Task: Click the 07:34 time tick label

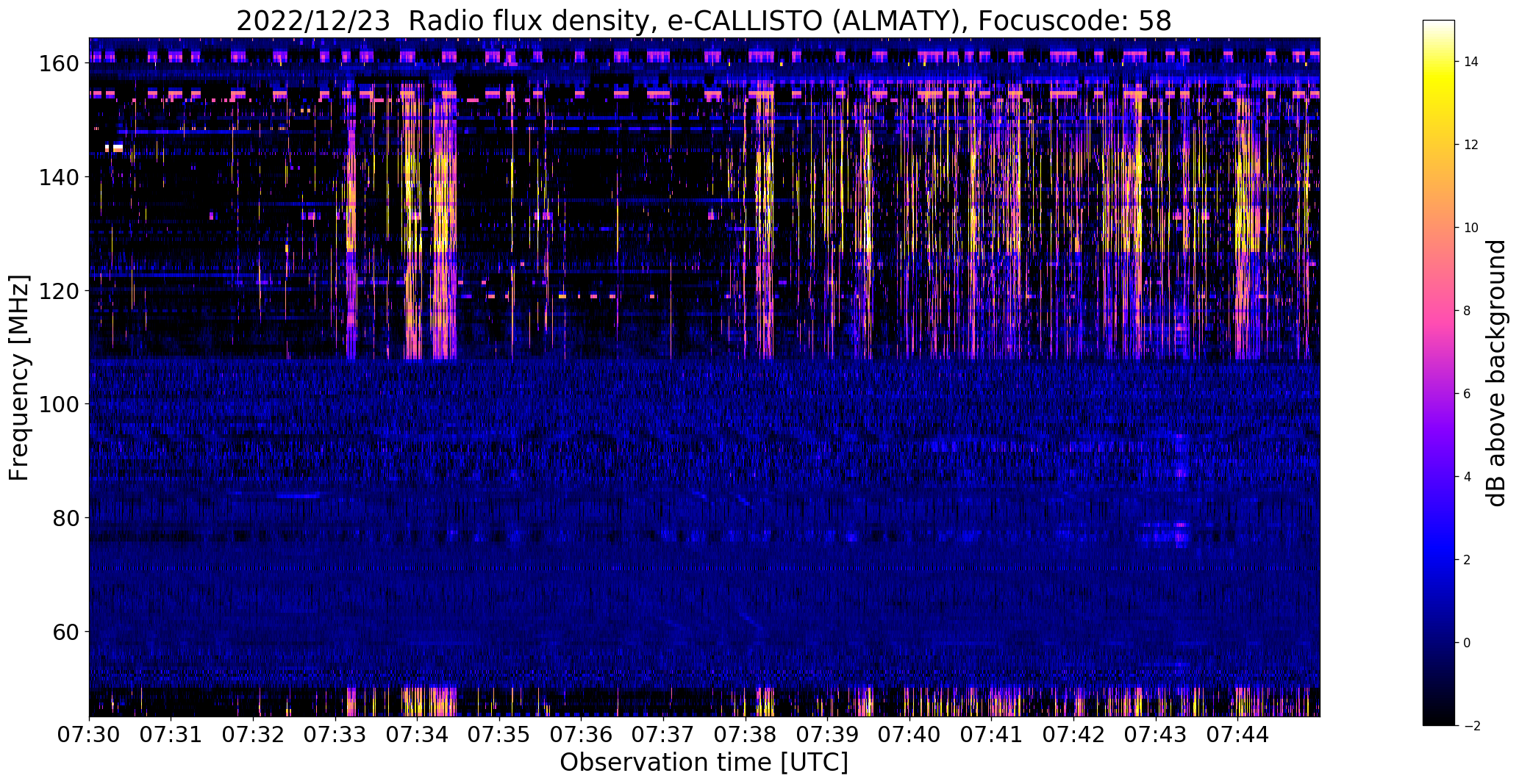Action: point(418,734)
